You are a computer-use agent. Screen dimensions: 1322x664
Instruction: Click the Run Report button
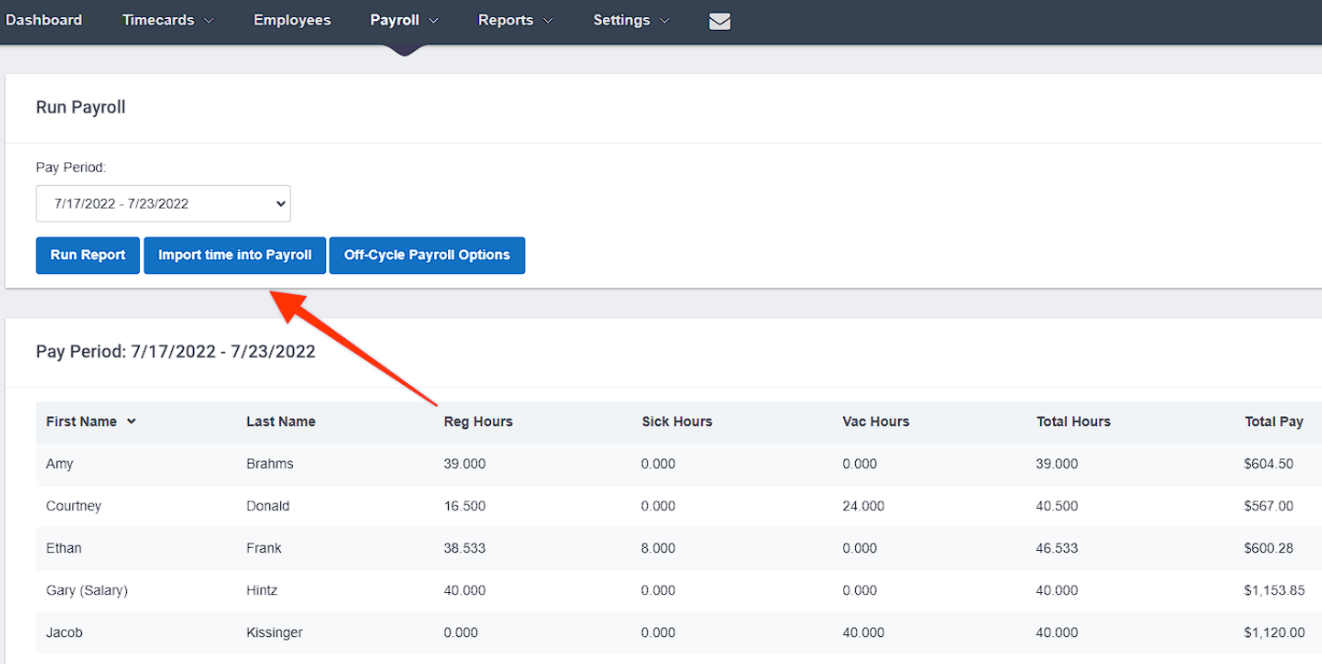click(x=87, y=255)
